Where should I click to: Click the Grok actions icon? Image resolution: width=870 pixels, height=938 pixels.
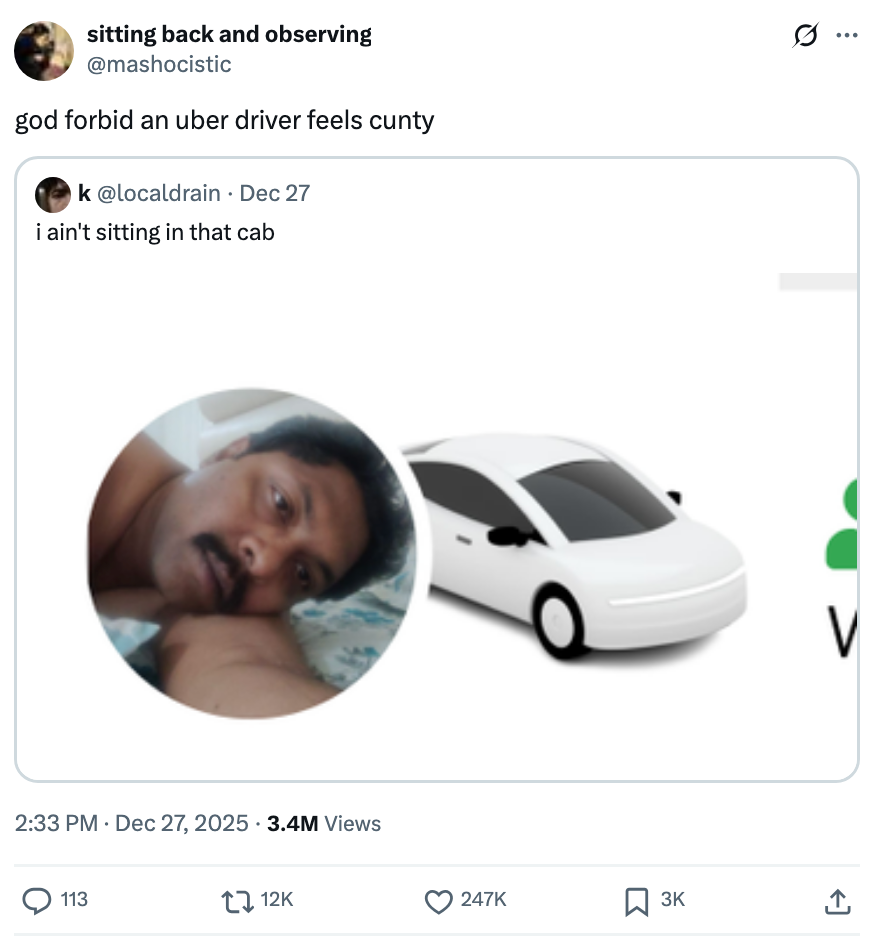805,34
